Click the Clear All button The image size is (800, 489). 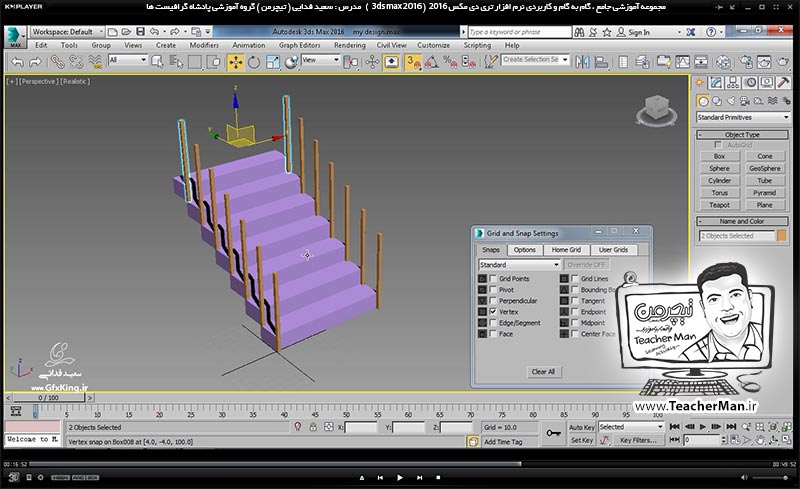point(543,372)
